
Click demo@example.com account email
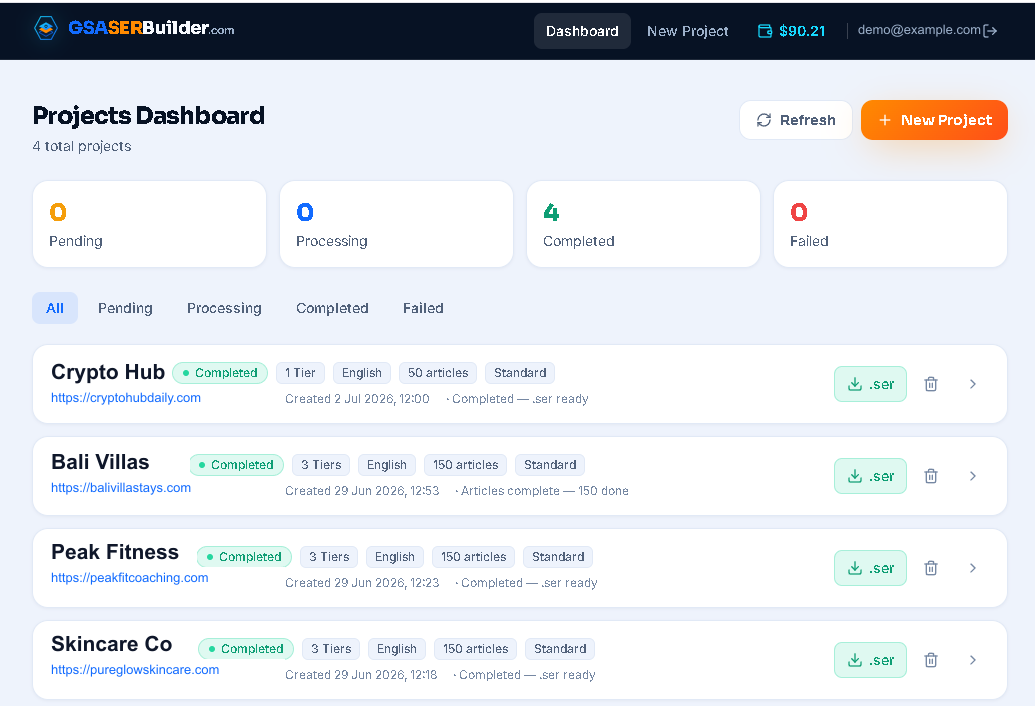click(919, 30)
